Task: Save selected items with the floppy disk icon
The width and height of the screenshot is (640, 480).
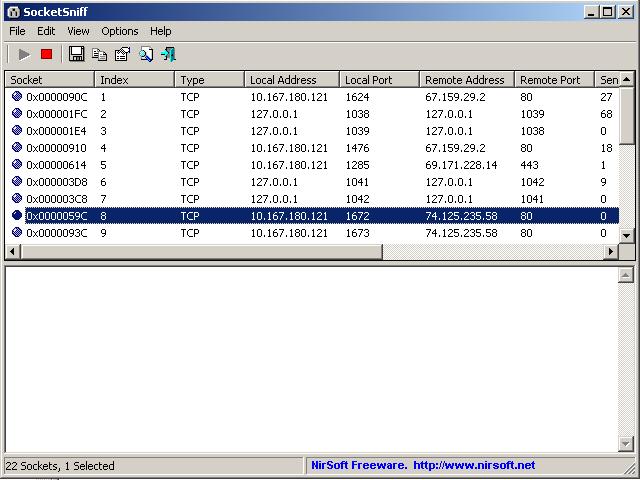Action: tap(76, 54)
